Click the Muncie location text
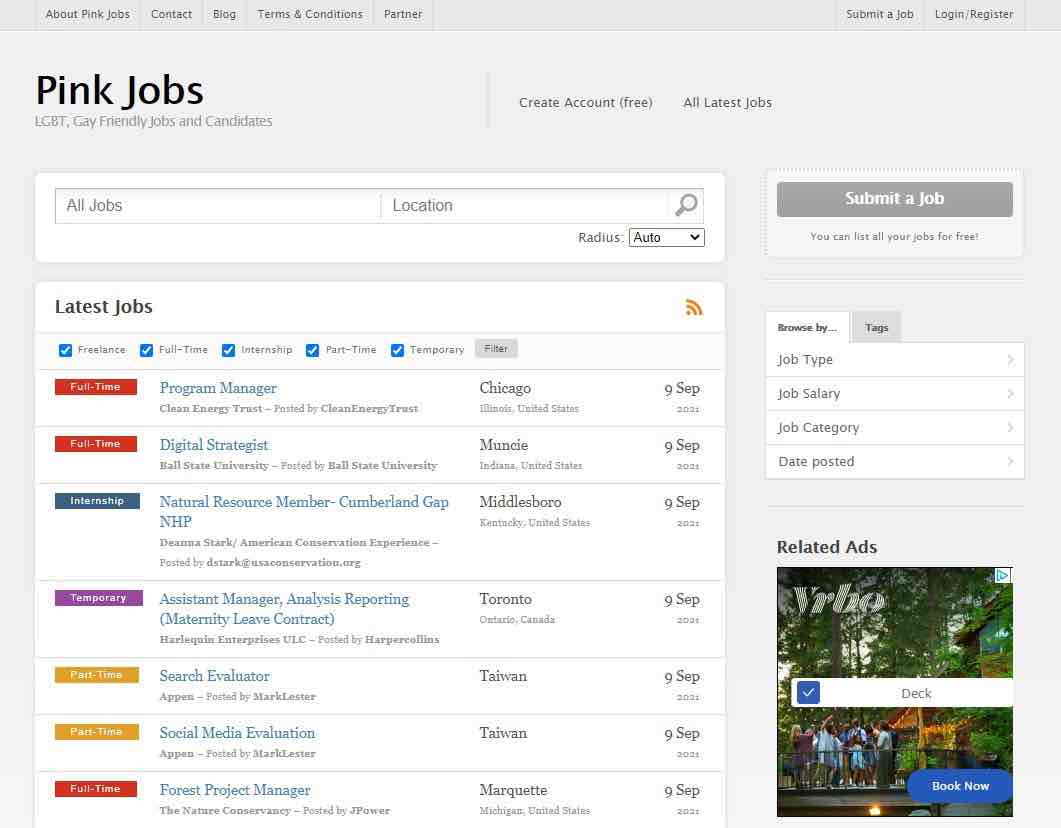This screenshot has height=828, width=1061. (503, 445)
